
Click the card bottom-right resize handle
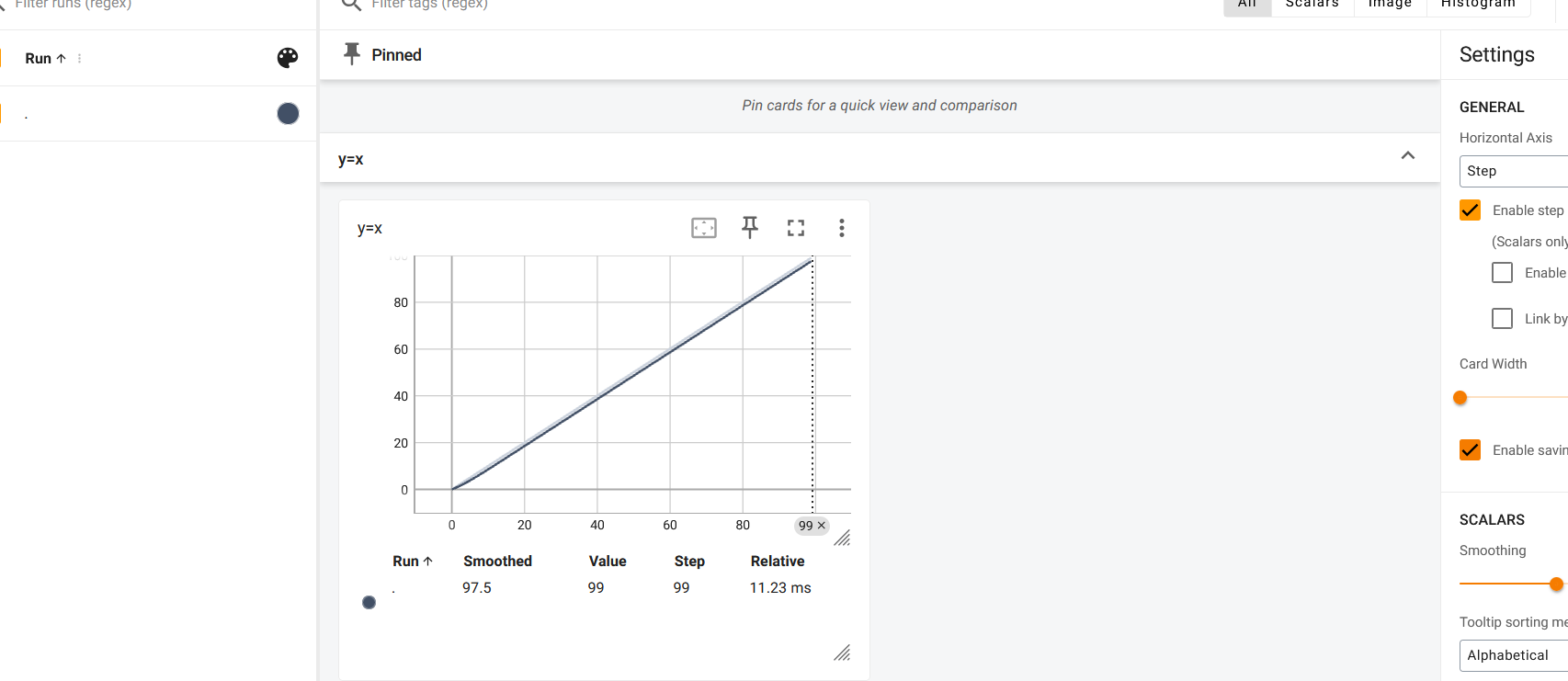[842, 653]
